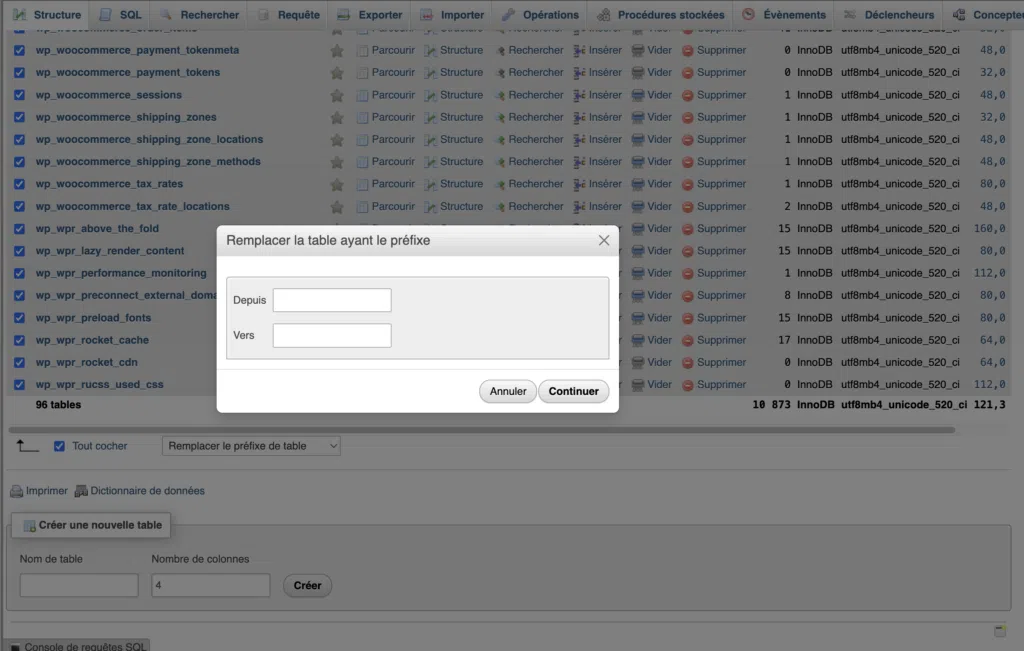Click the select-all arrow icon beside Tout cocher
This screenshot has height=651, width=1024.
(x=27, y=446)
